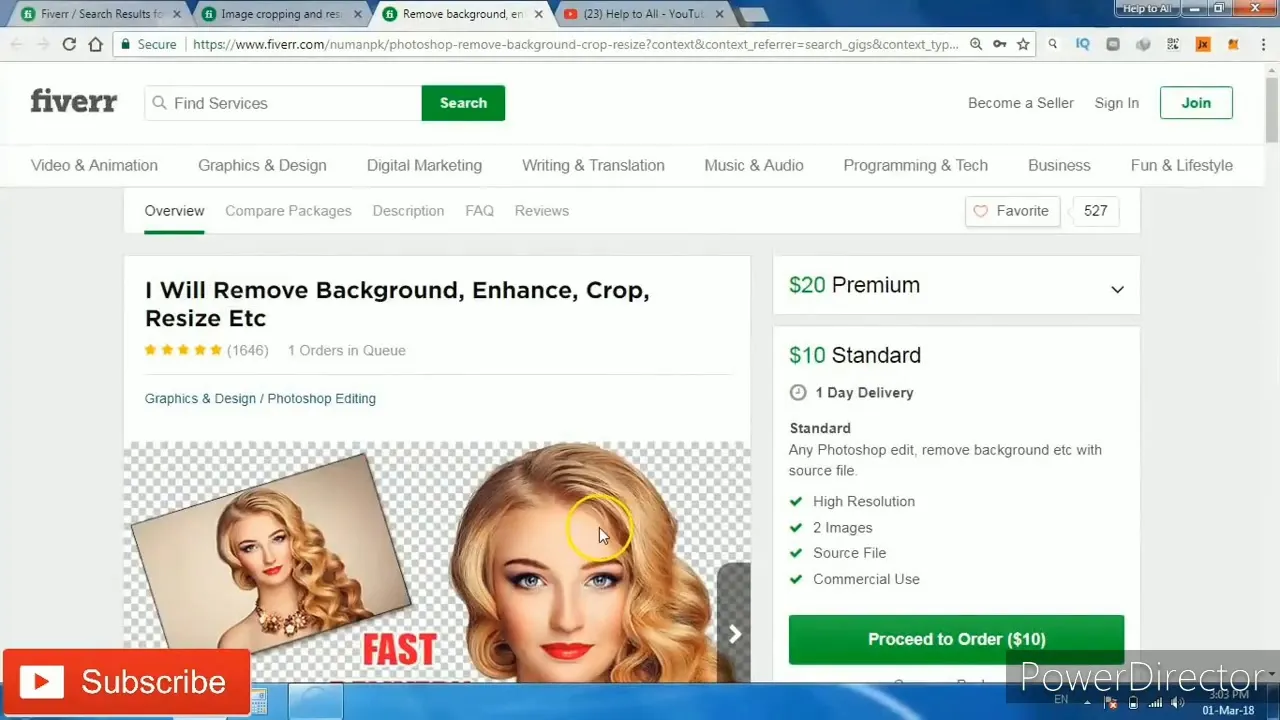This screenshot has height=720, width=1280.
Task: Click the clock icon by 1 Day Delivery
Action: point(797,392)
